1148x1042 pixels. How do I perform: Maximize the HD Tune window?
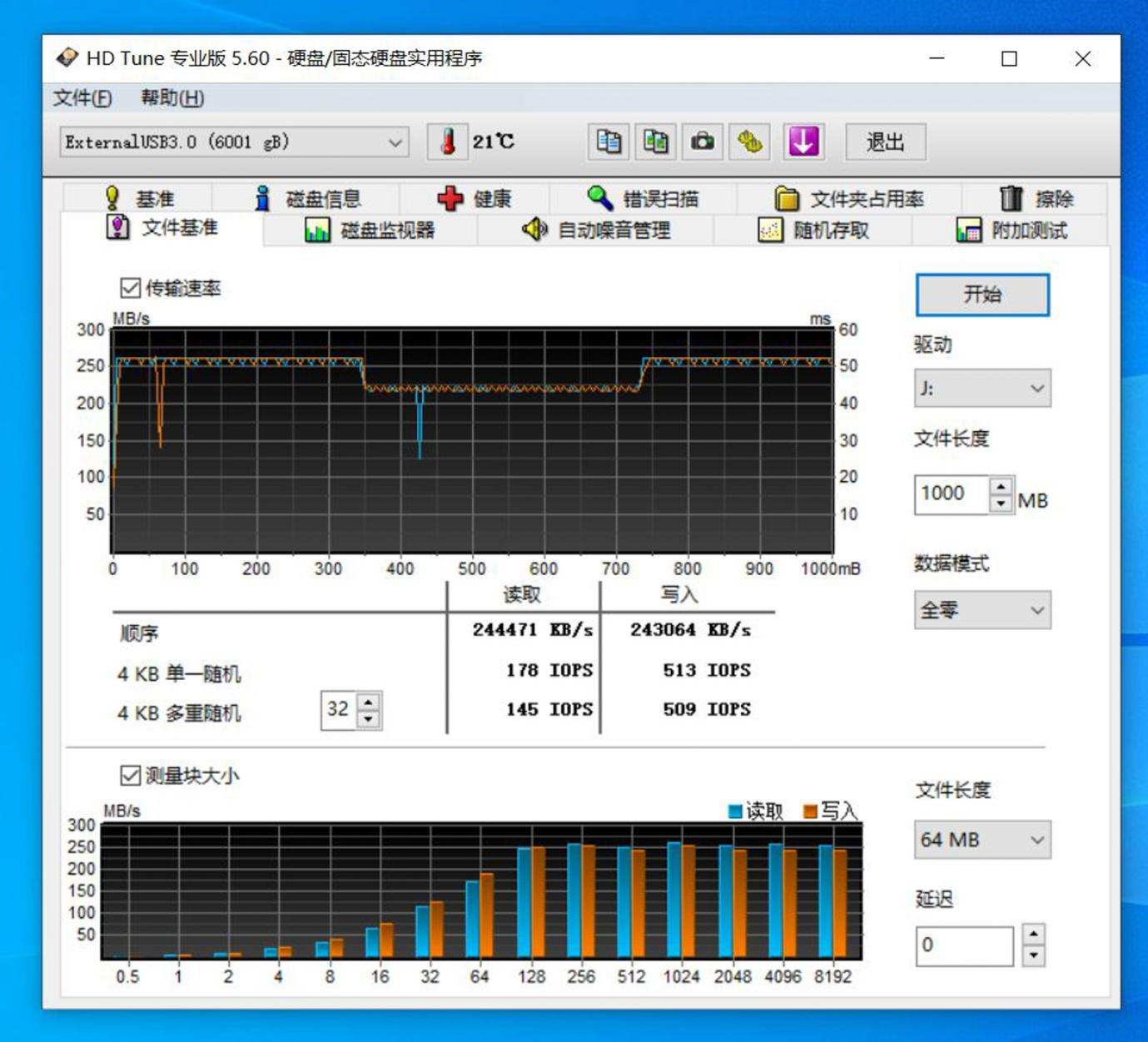(1009, 58)
